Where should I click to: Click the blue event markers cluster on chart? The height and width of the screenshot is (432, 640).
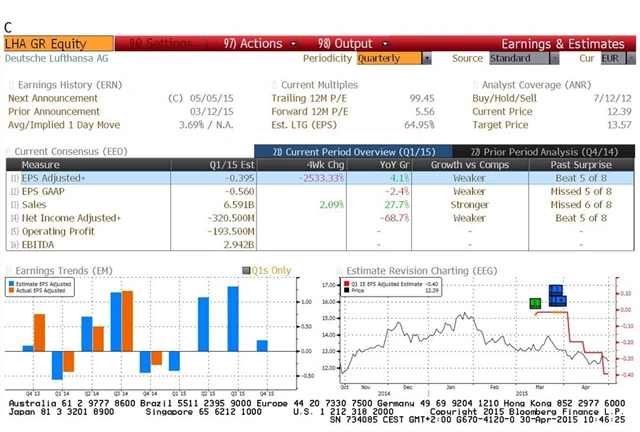(557, 296)
